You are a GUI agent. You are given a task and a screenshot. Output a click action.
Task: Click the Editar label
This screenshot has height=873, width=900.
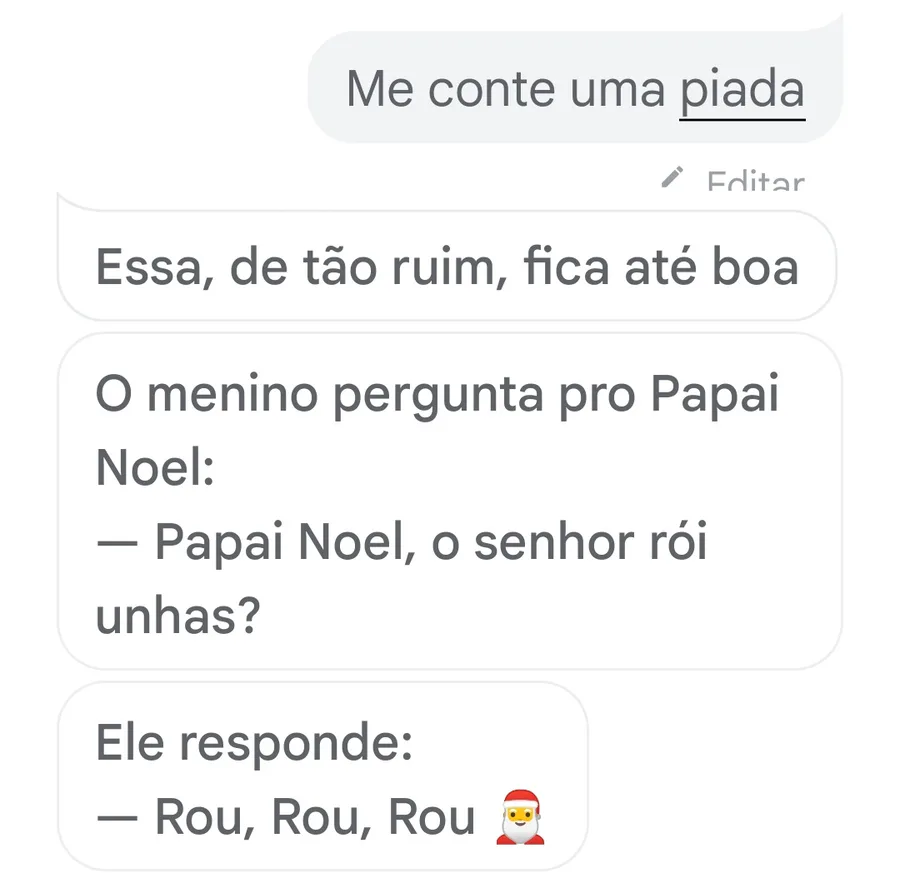coord(755,184)
